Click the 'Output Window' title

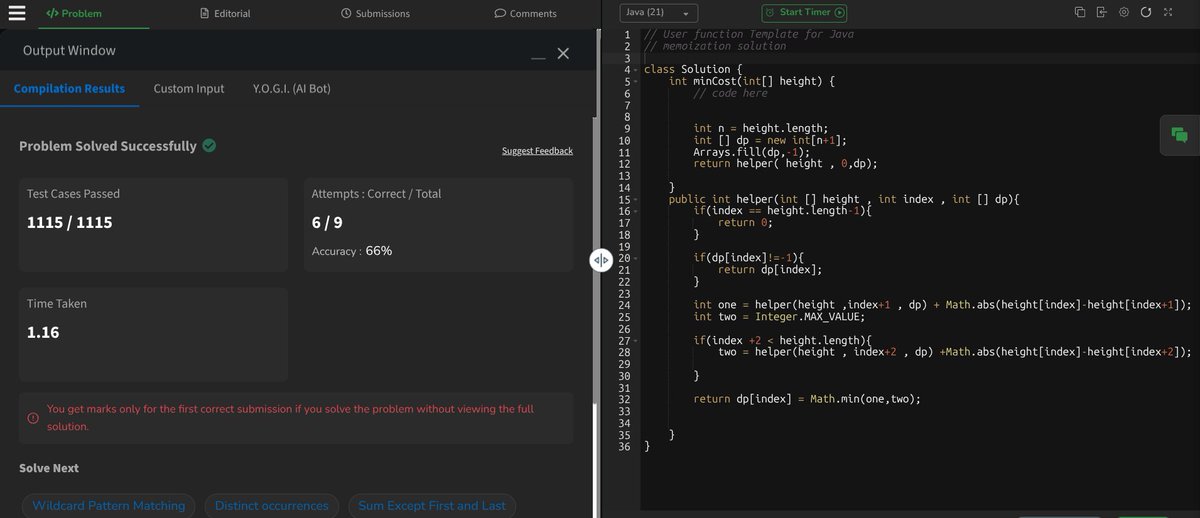[69, 51]
